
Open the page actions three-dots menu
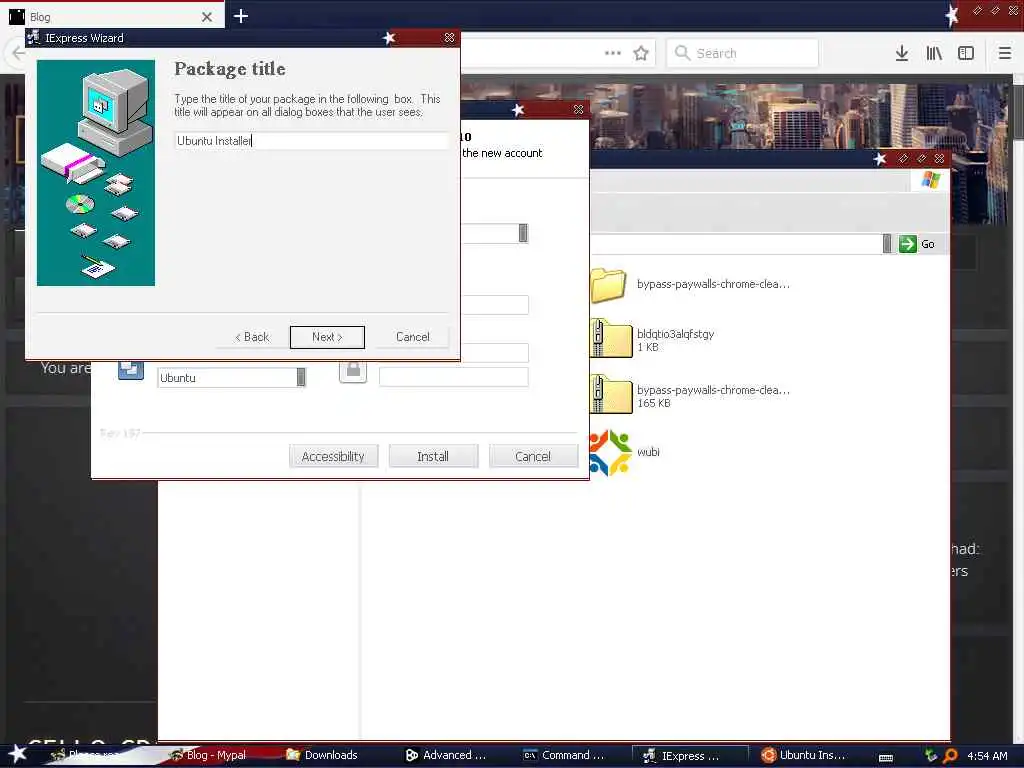tap(613, 53)
